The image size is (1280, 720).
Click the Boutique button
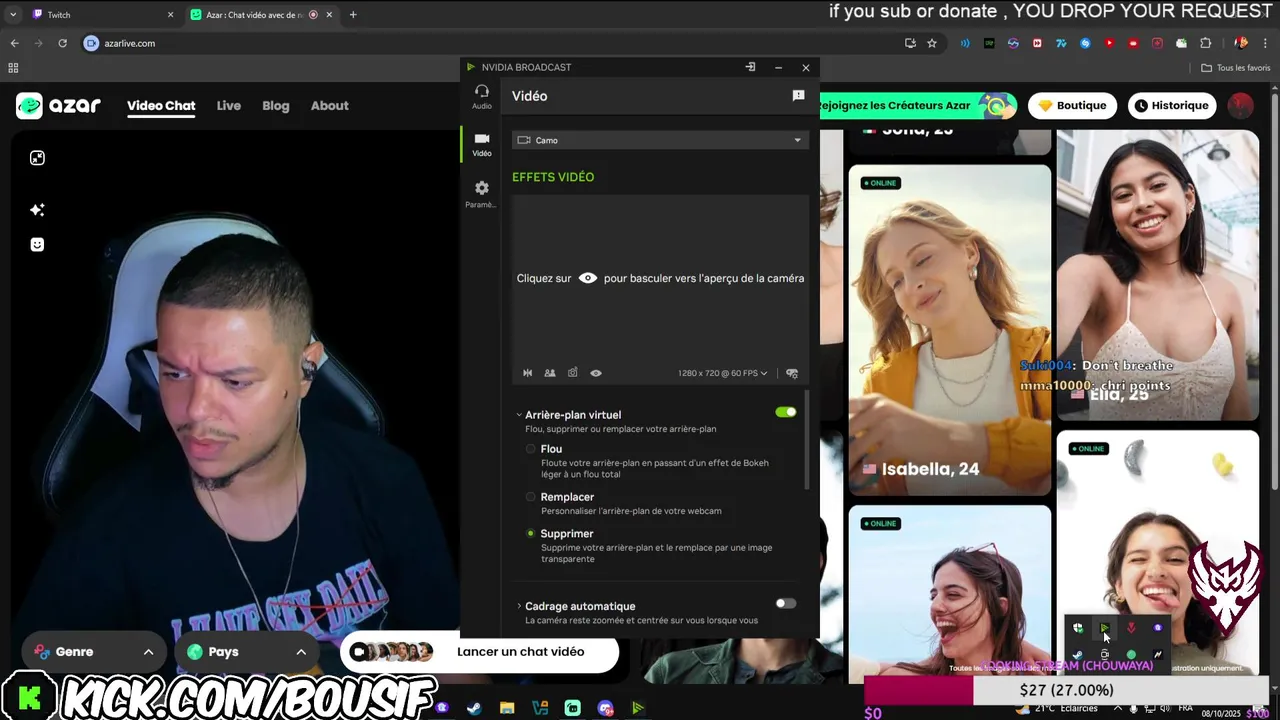1072,105
